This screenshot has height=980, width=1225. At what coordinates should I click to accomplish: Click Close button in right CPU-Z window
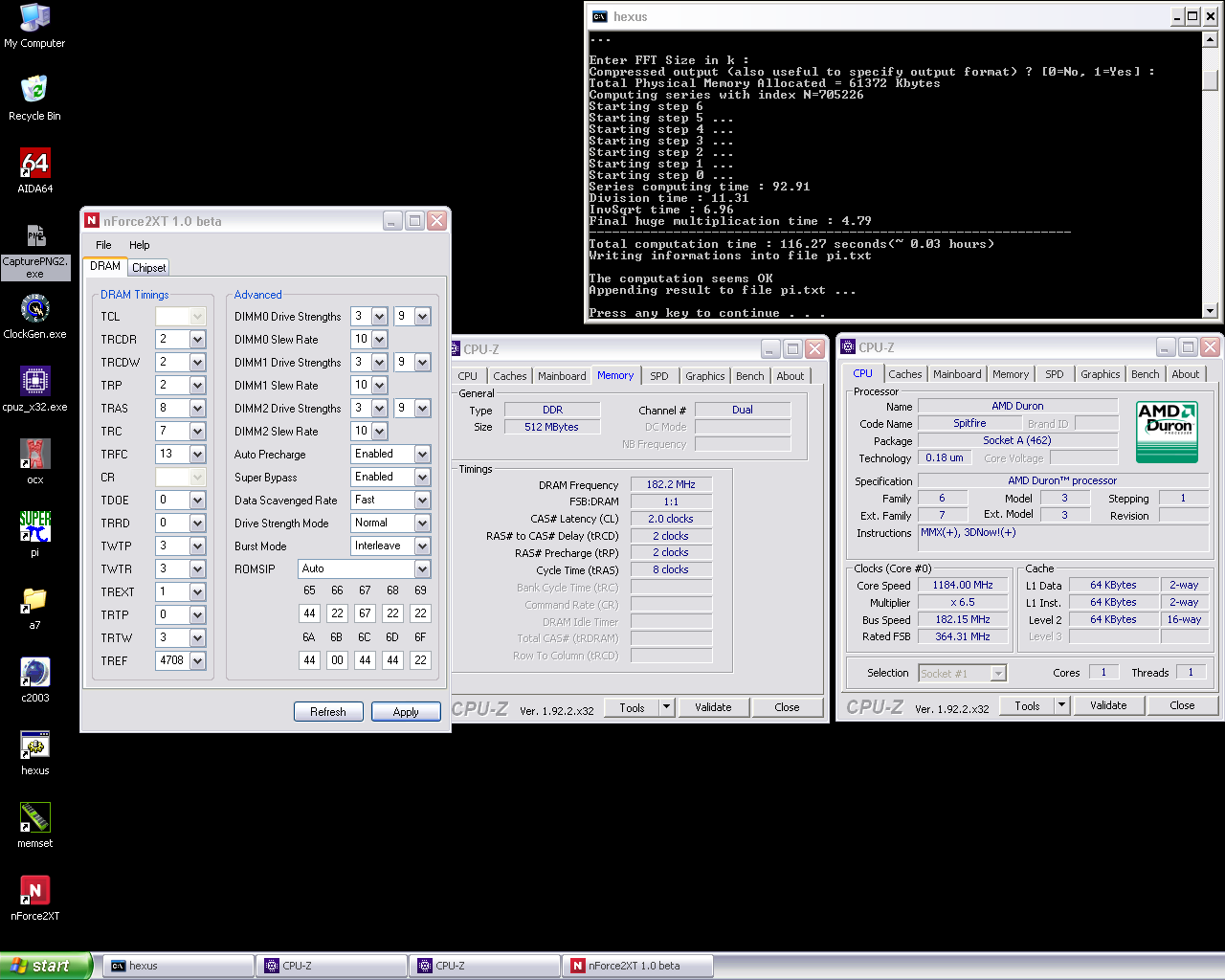[x=1182, y=705]
